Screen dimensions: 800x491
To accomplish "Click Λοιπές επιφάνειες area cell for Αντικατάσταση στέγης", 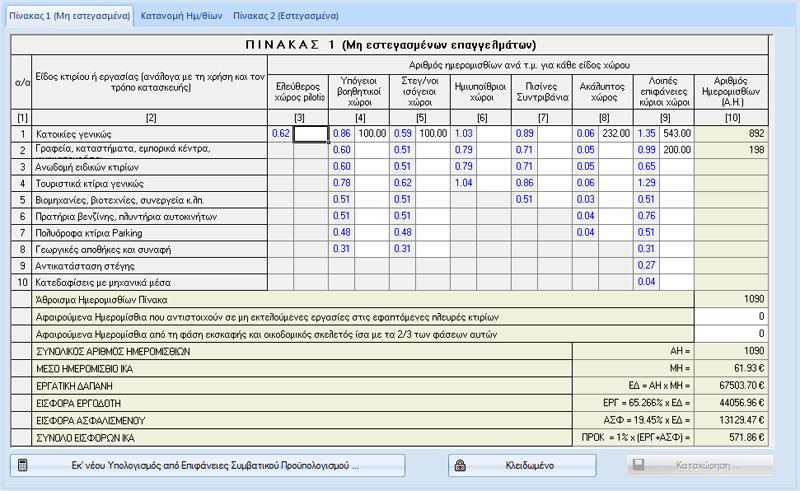I will coord(676,265).
